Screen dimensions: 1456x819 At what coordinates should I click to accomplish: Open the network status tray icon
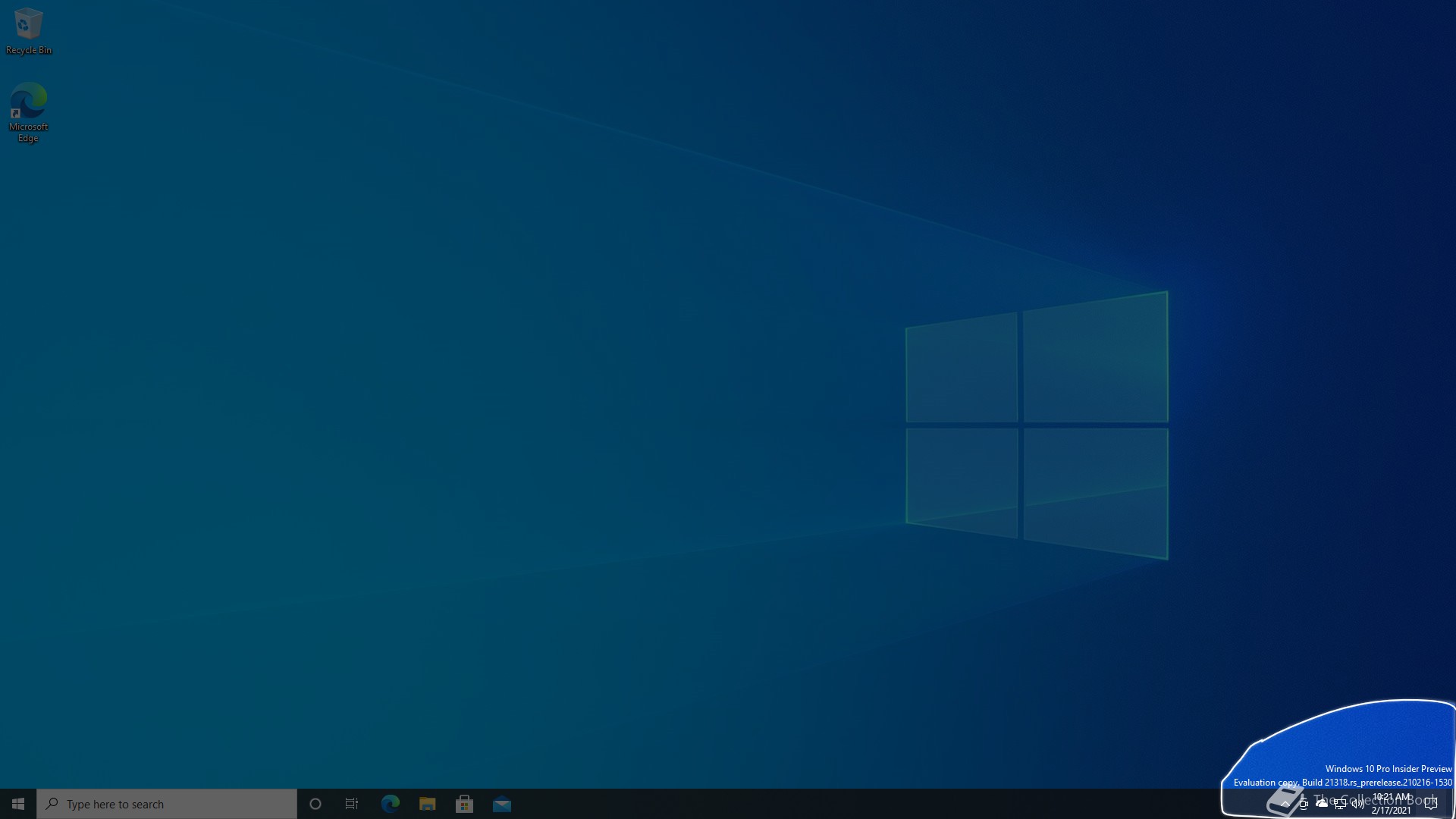1340,805
